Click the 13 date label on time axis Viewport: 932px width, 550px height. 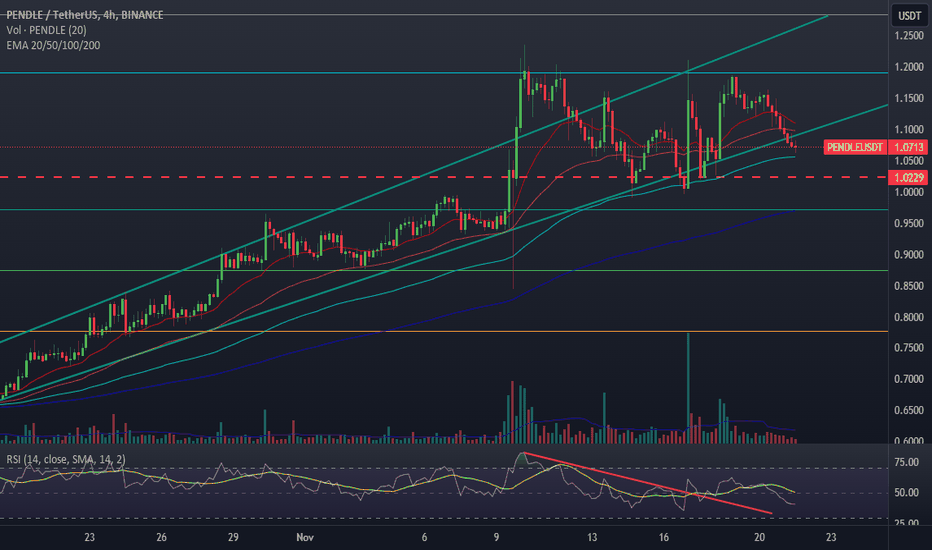(592, 538)
